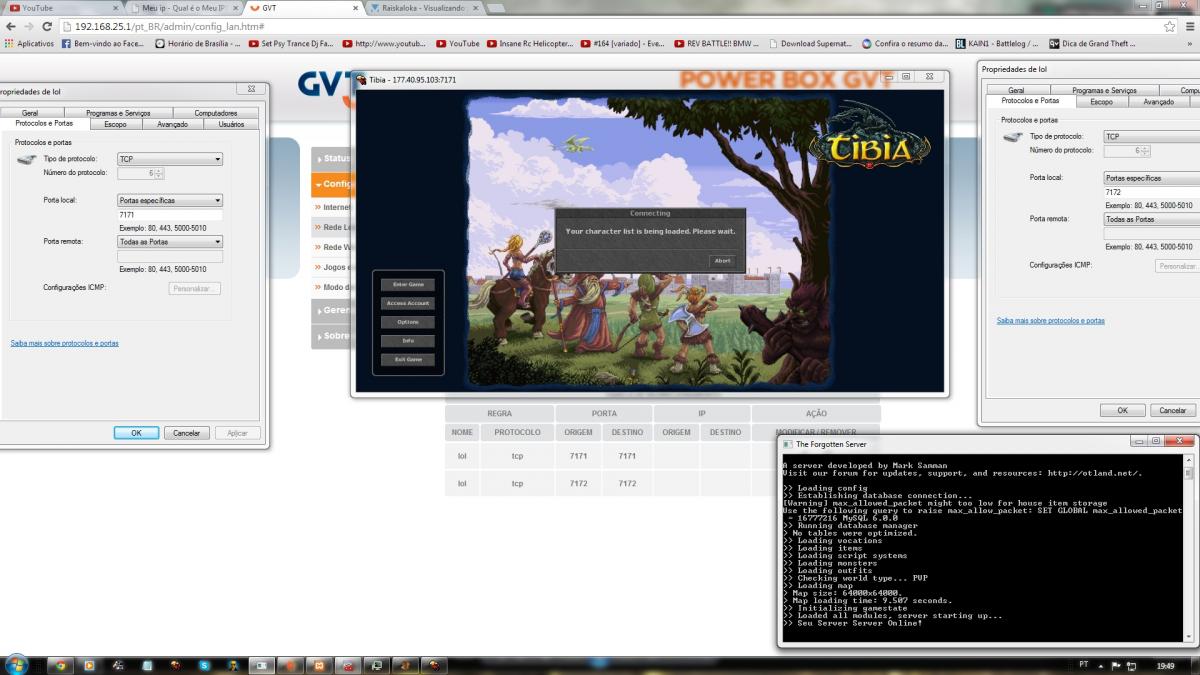1200x675 pixels.
Task: Open KAIN1 Battlelog bookmark
Action: [997, 43]
